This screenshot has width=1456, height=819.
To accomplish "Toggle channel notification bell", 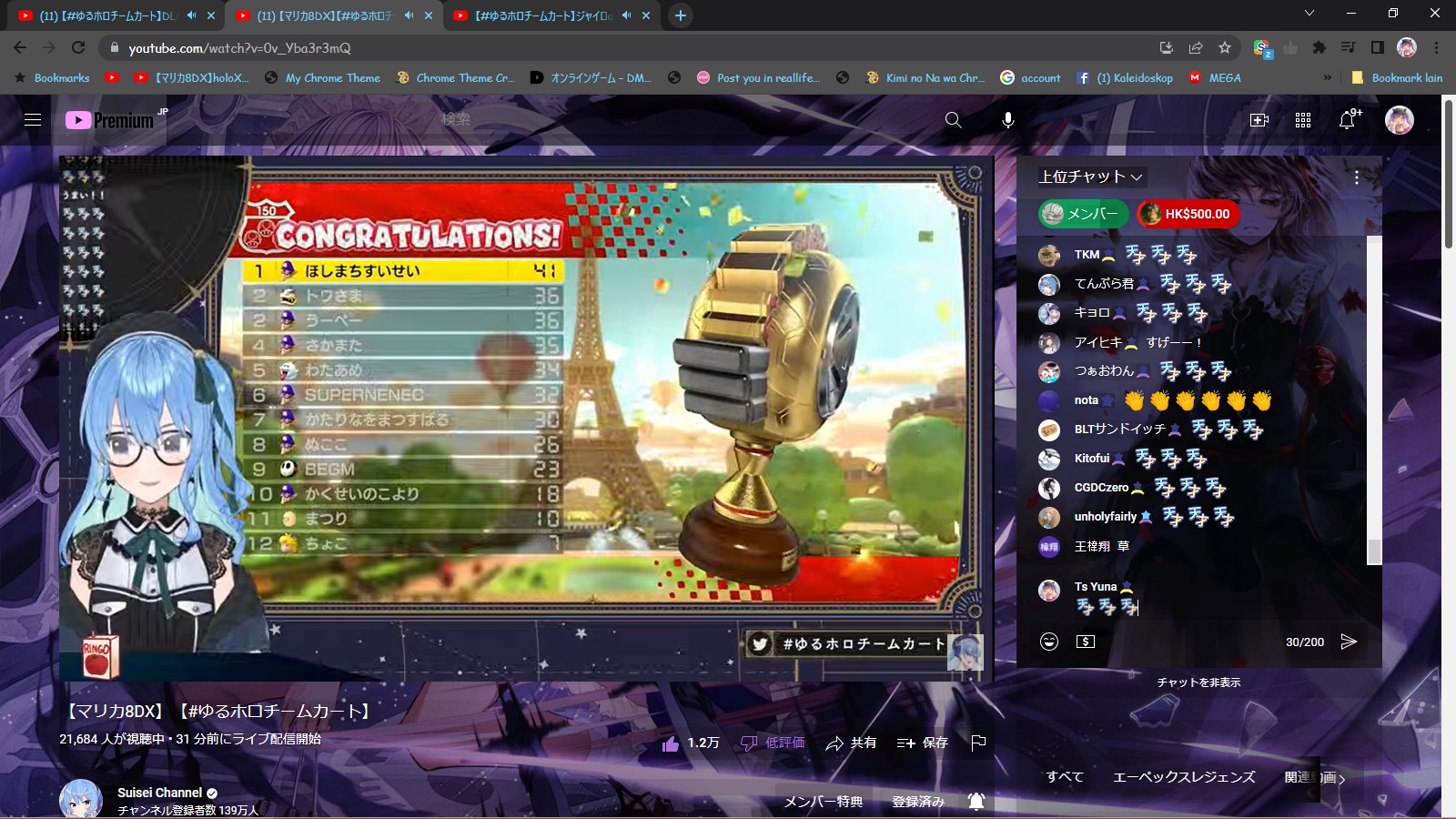I will (x=976, y=801).
